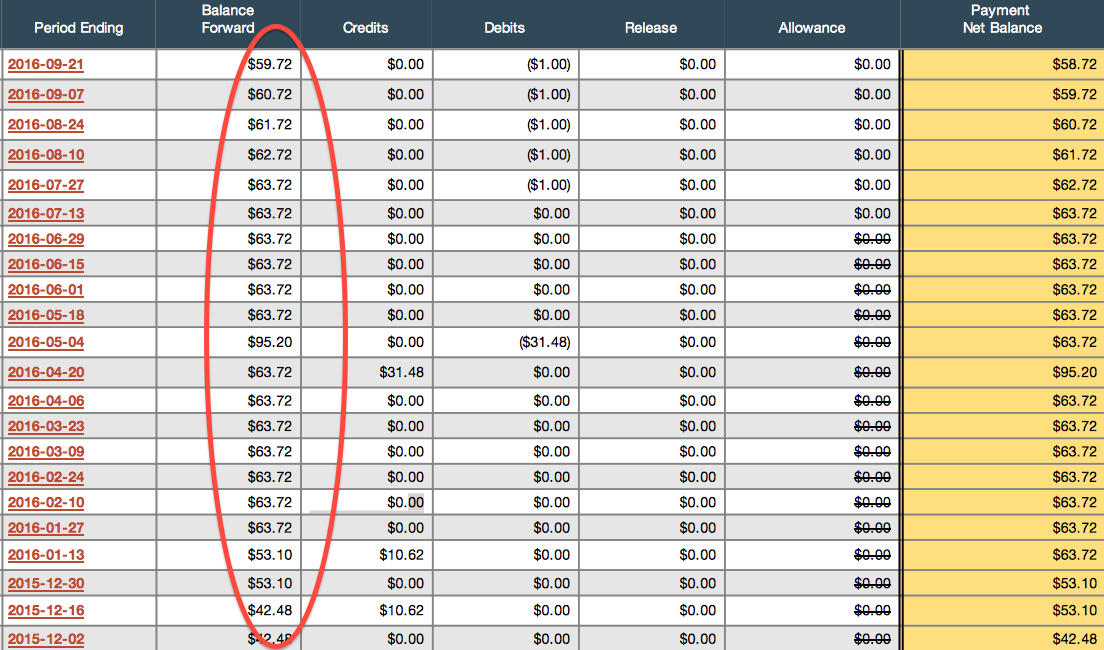Screen dimensions: 1104x650
Task: Select the $59.72 balance forward for 2016-09-21
Action: tap(270, 64)
